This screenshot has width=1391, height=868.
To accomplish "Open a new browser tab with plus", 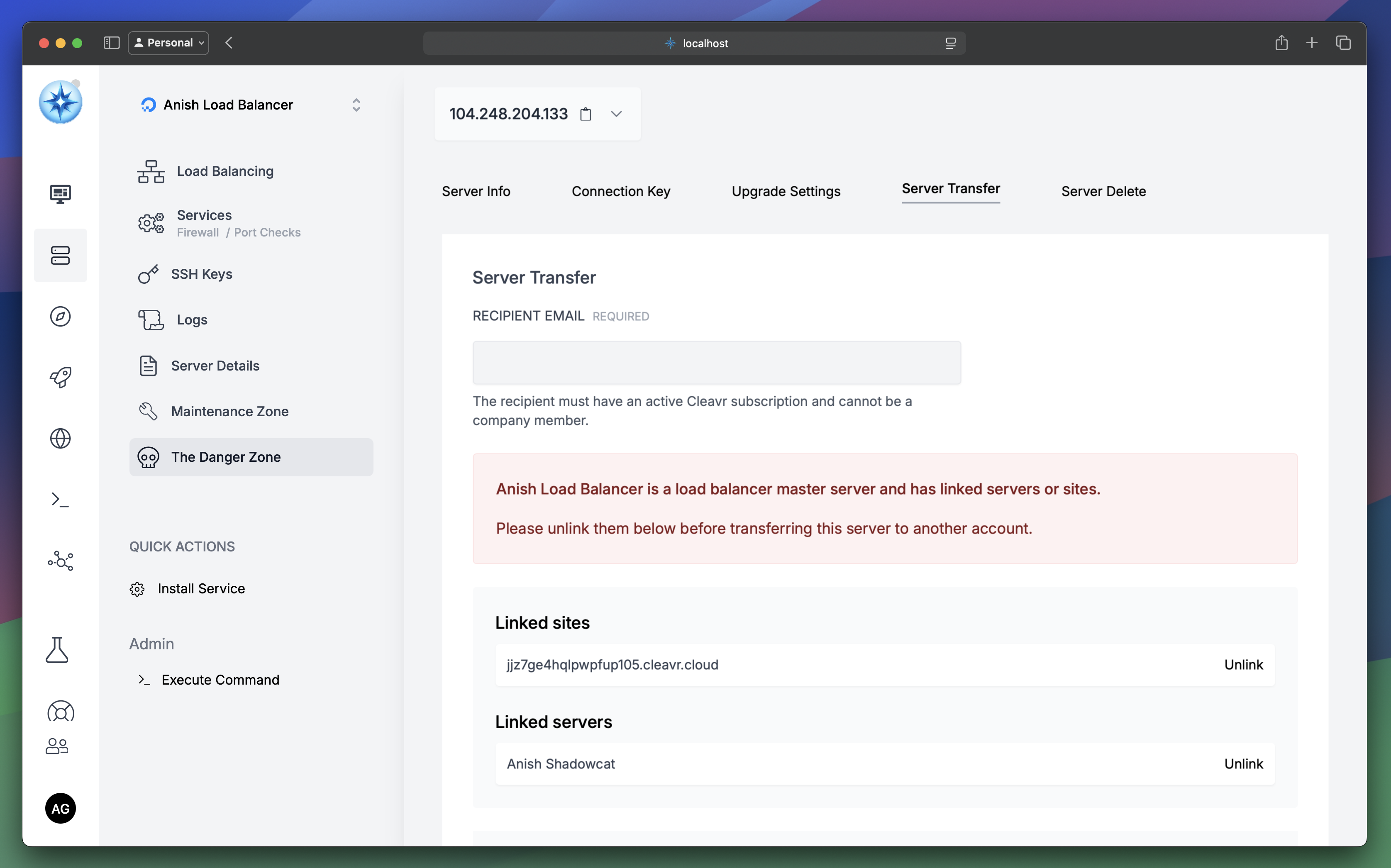I will tap(1312, 42).
